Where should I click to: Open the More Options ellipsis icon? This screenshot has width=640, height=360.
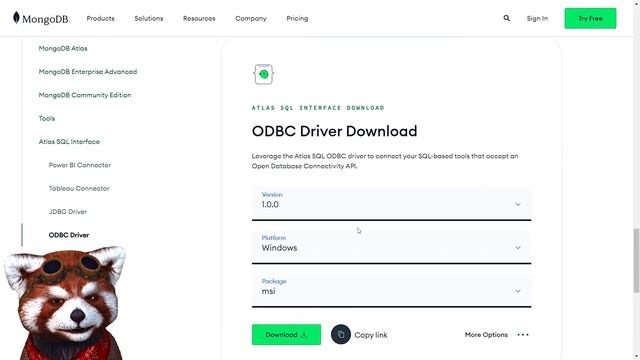(x=523, y=335)
